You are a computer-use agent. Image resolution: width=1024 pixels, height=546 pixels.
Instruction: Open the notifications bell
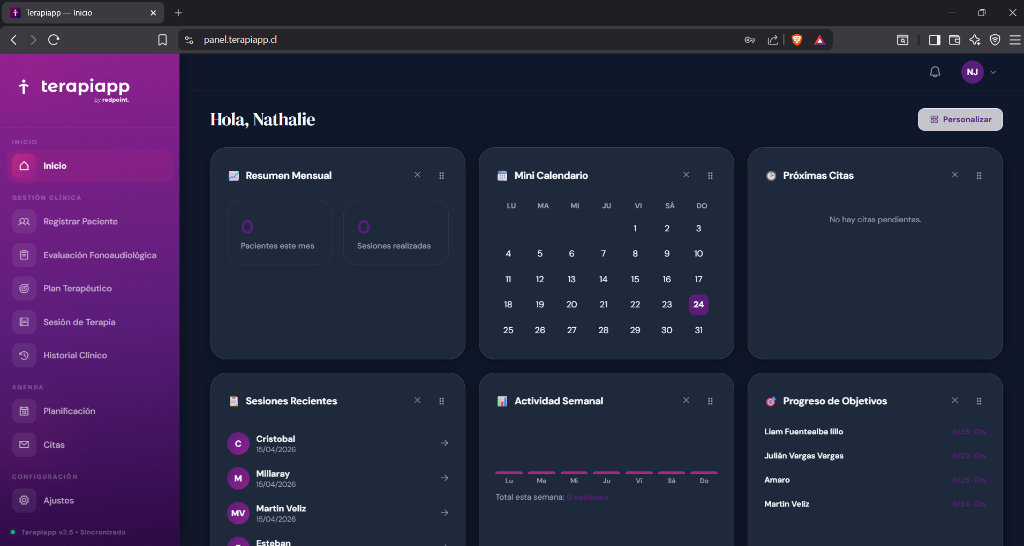coord(935,72)
